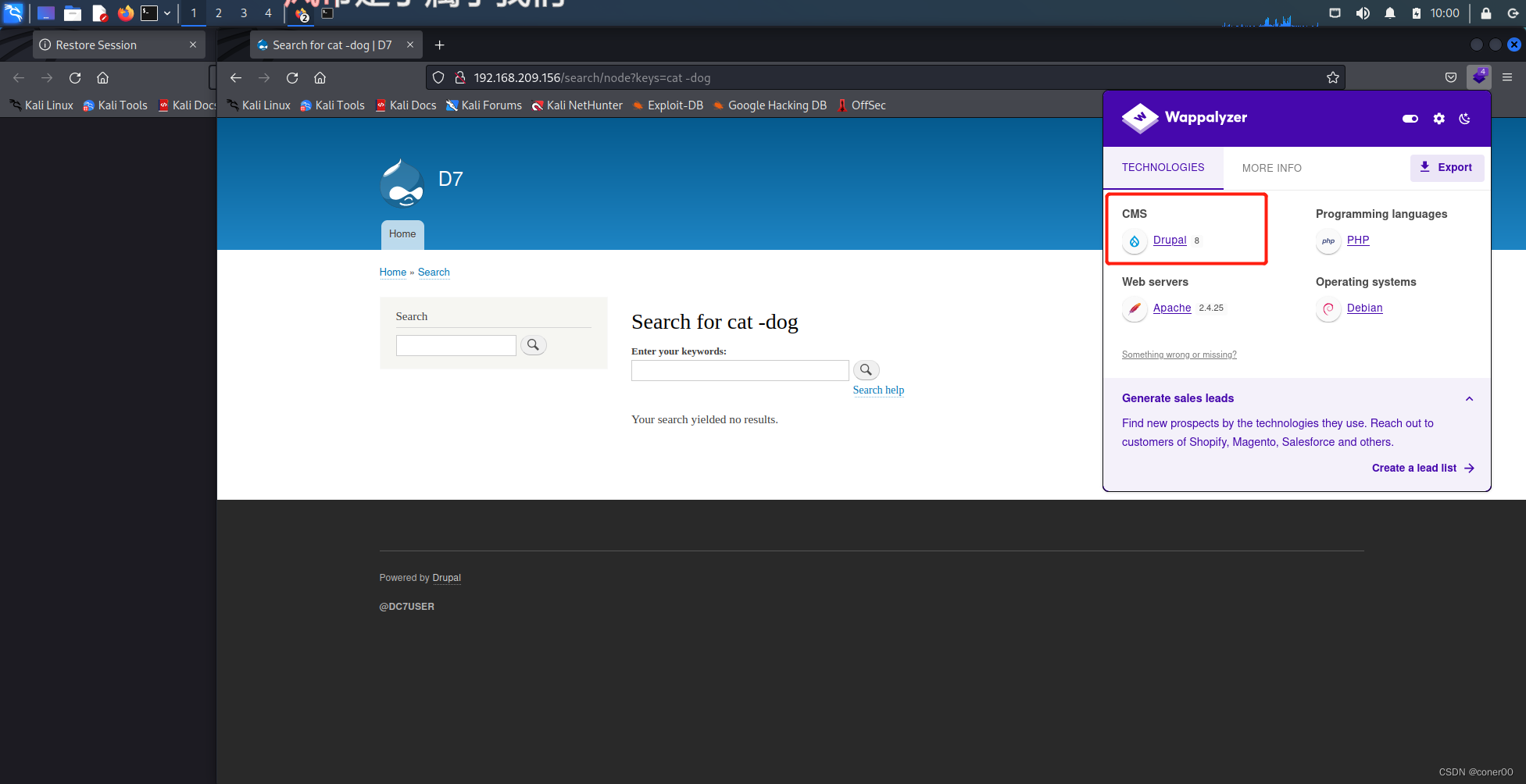Click the Powered by Drupal footer link
The width and height of the screenshot is (1526, 784).
tap(447, 578)
